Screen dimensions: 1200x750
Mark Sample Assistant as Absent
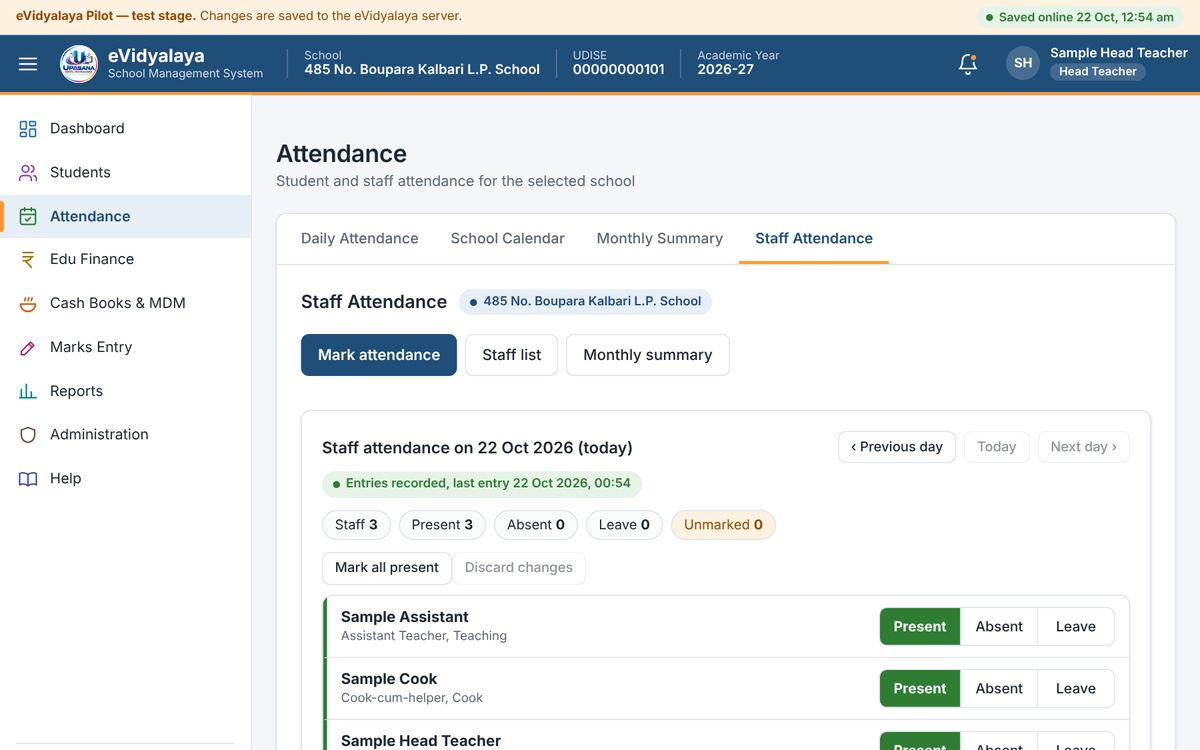(x=999, y=627)
